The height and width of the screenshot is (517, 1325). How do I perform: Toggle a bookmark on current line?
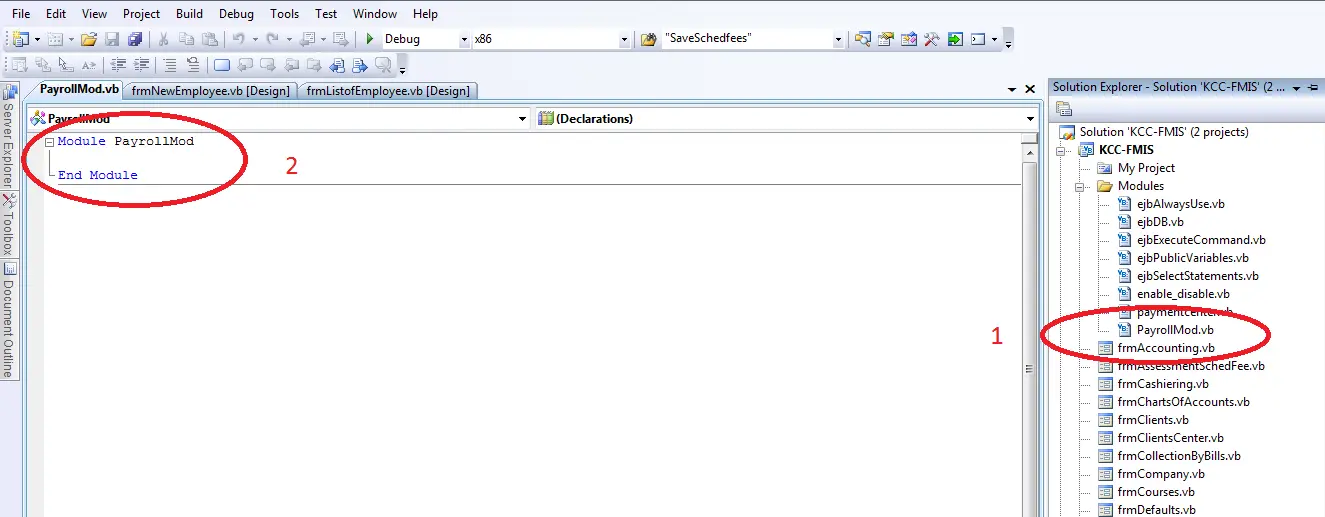[x=222, y=65]
